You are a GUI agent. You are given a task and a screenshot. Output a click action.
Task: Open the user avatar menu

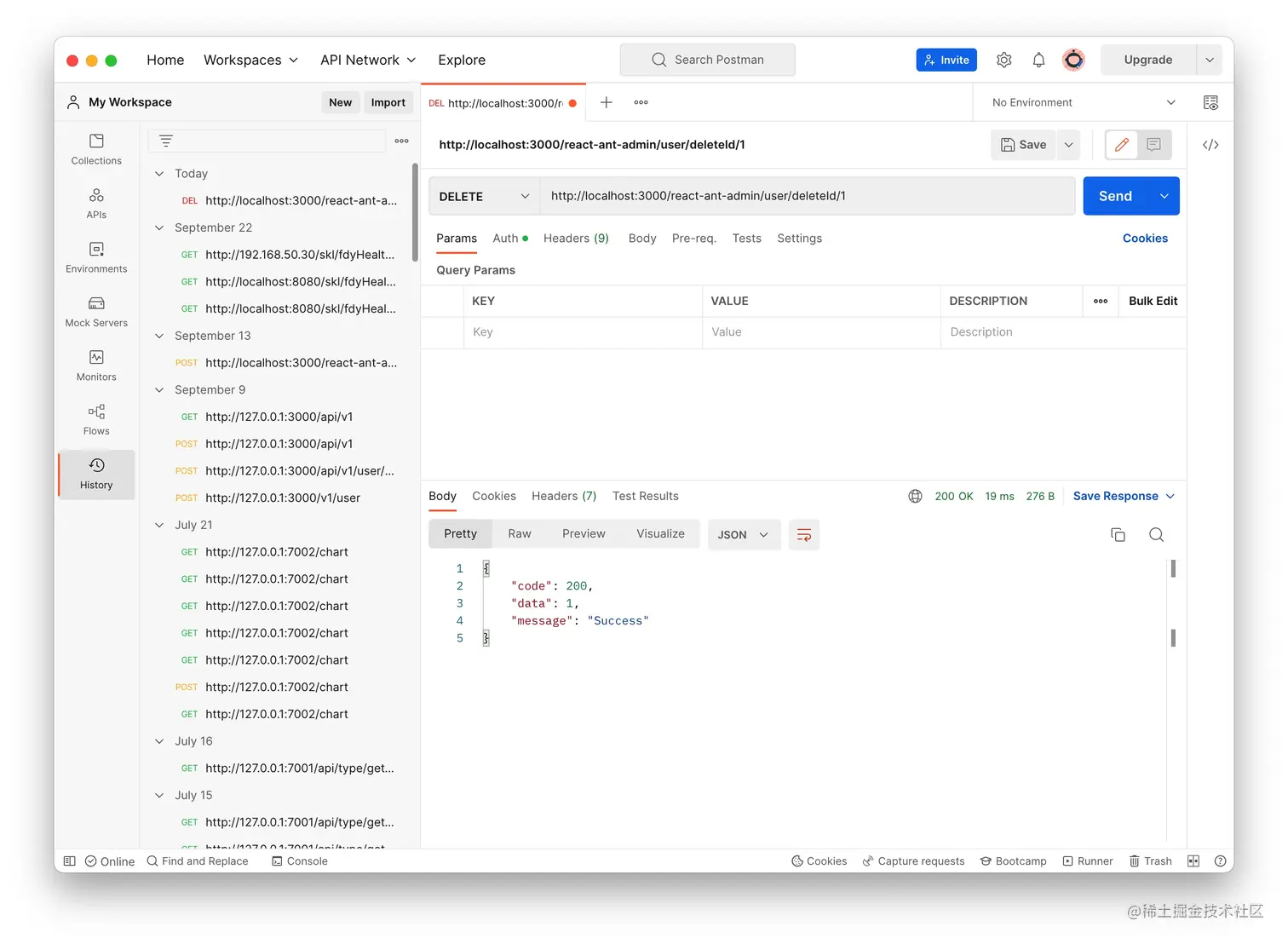(x=1073, y=60)
